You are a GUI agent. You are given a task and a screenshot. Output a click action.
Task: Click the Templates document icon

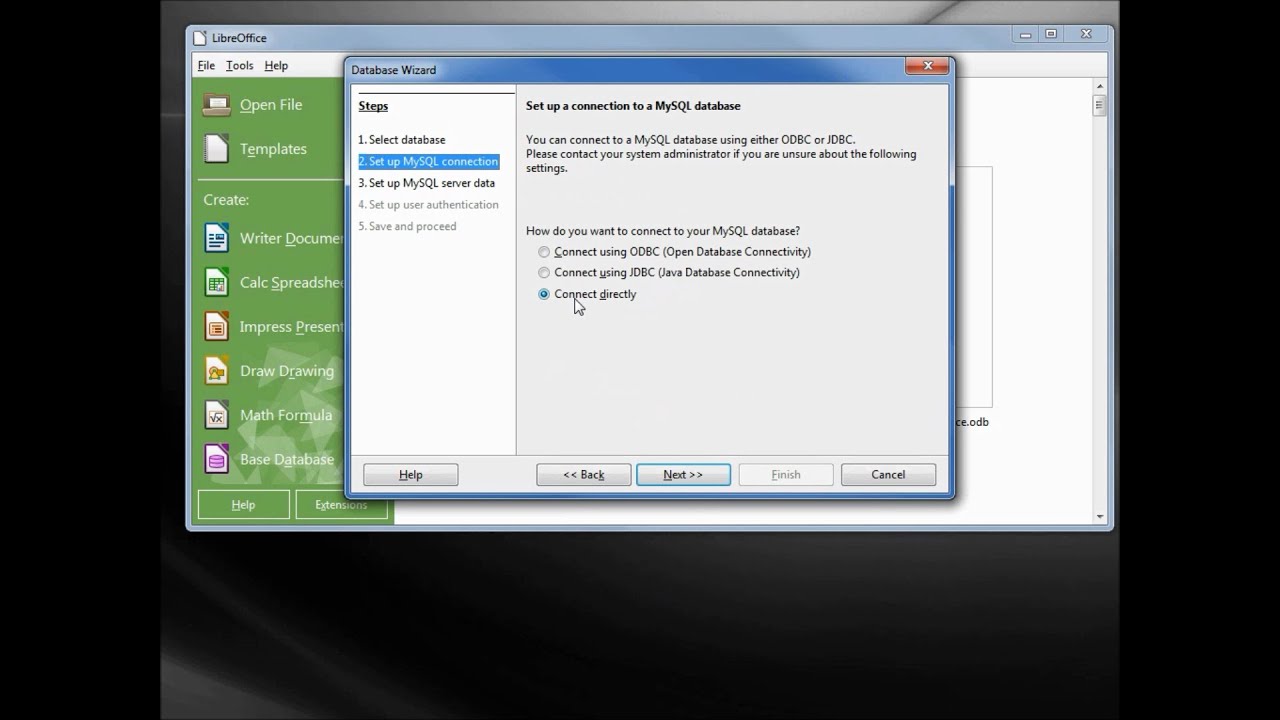point(216,148)
